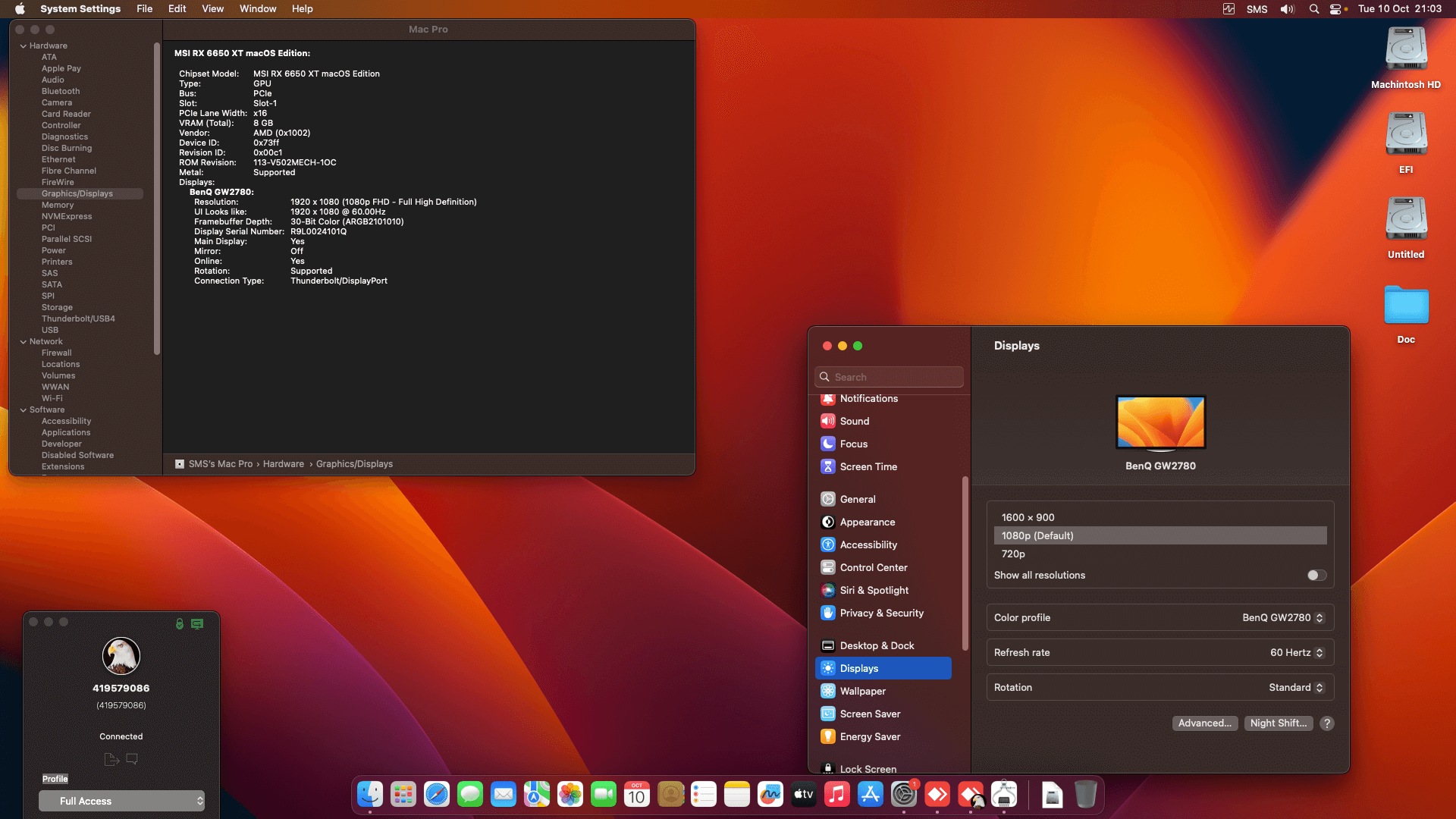Launch Music from the Dock
This screenshot has width=1456, height=819.
tap(837, 795)
